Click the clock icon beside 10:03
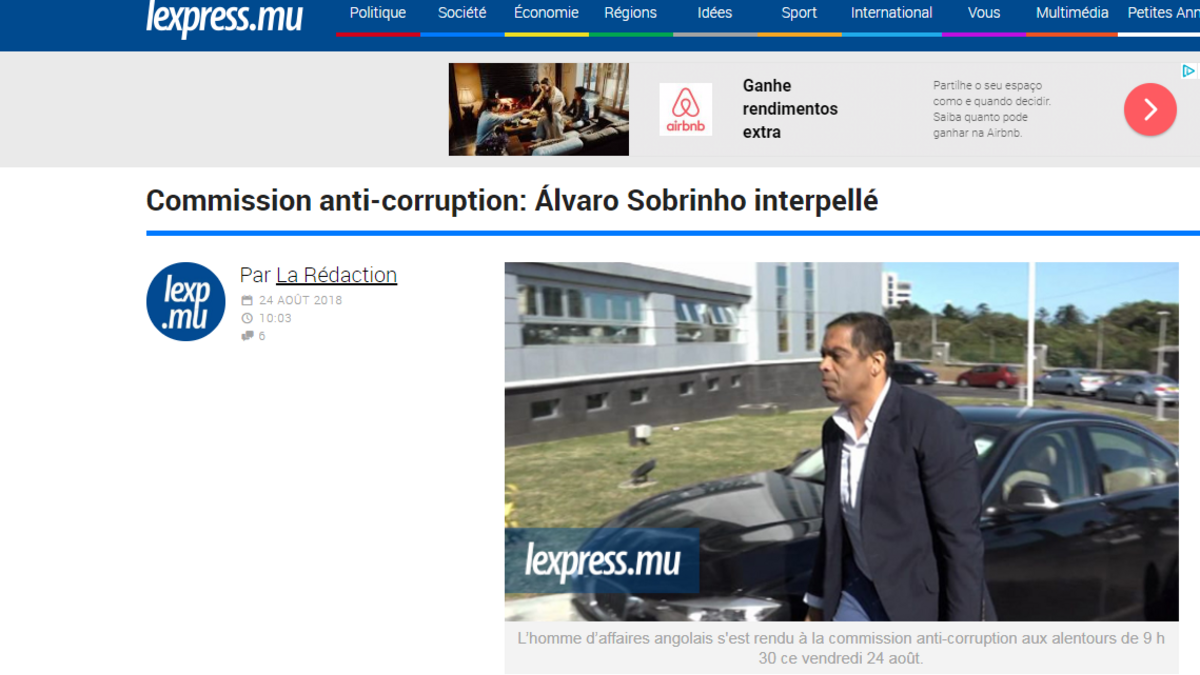 (247, 318)
